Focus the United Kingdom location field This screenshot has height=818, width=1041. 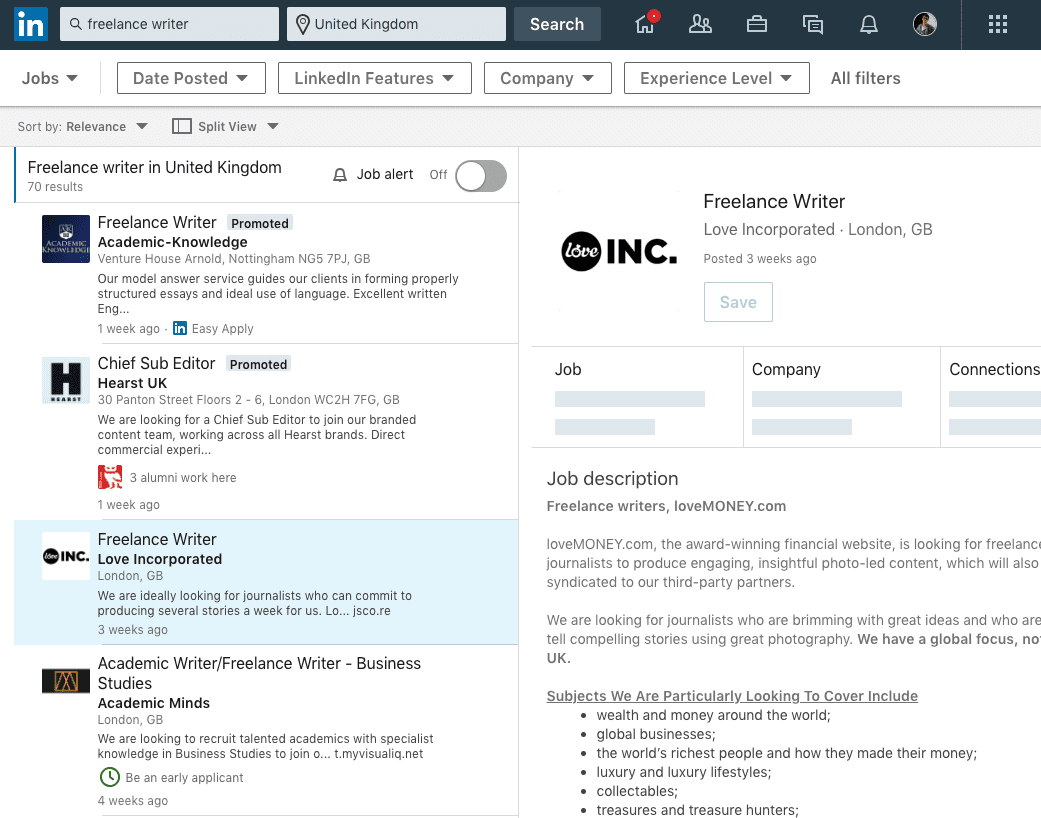tap(396, 24)
